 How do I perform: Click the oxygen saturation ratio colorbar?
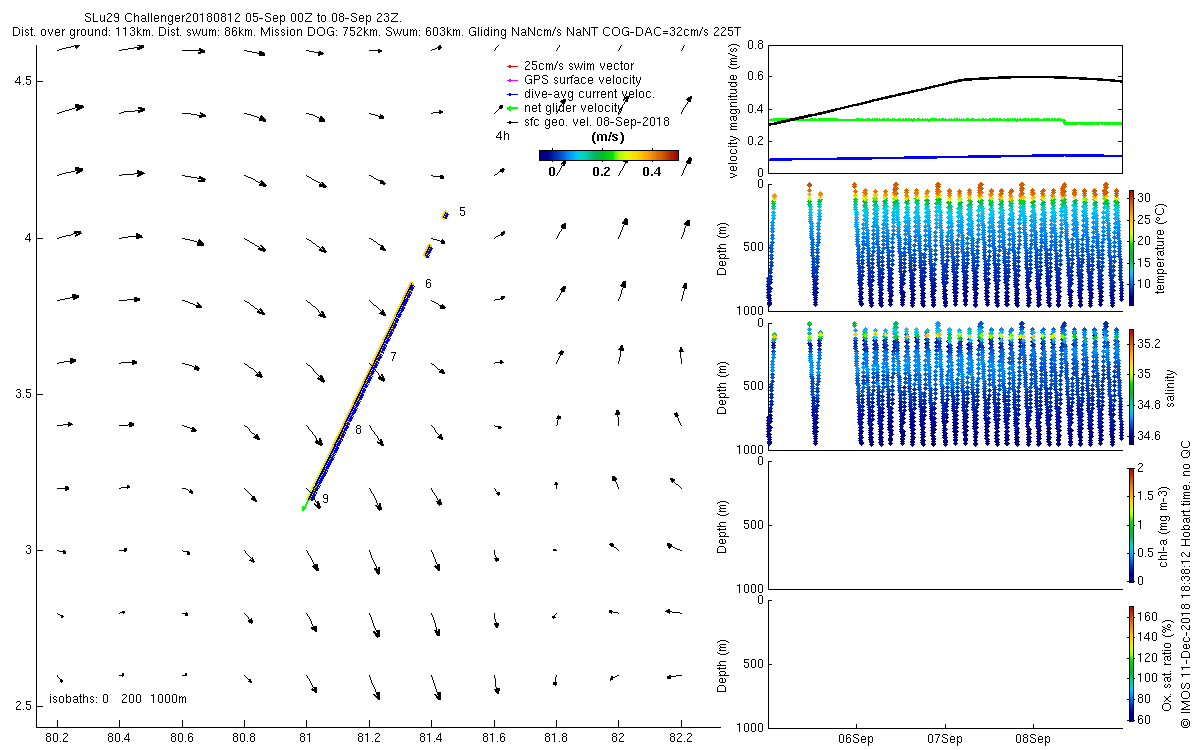coord(1131,664)
